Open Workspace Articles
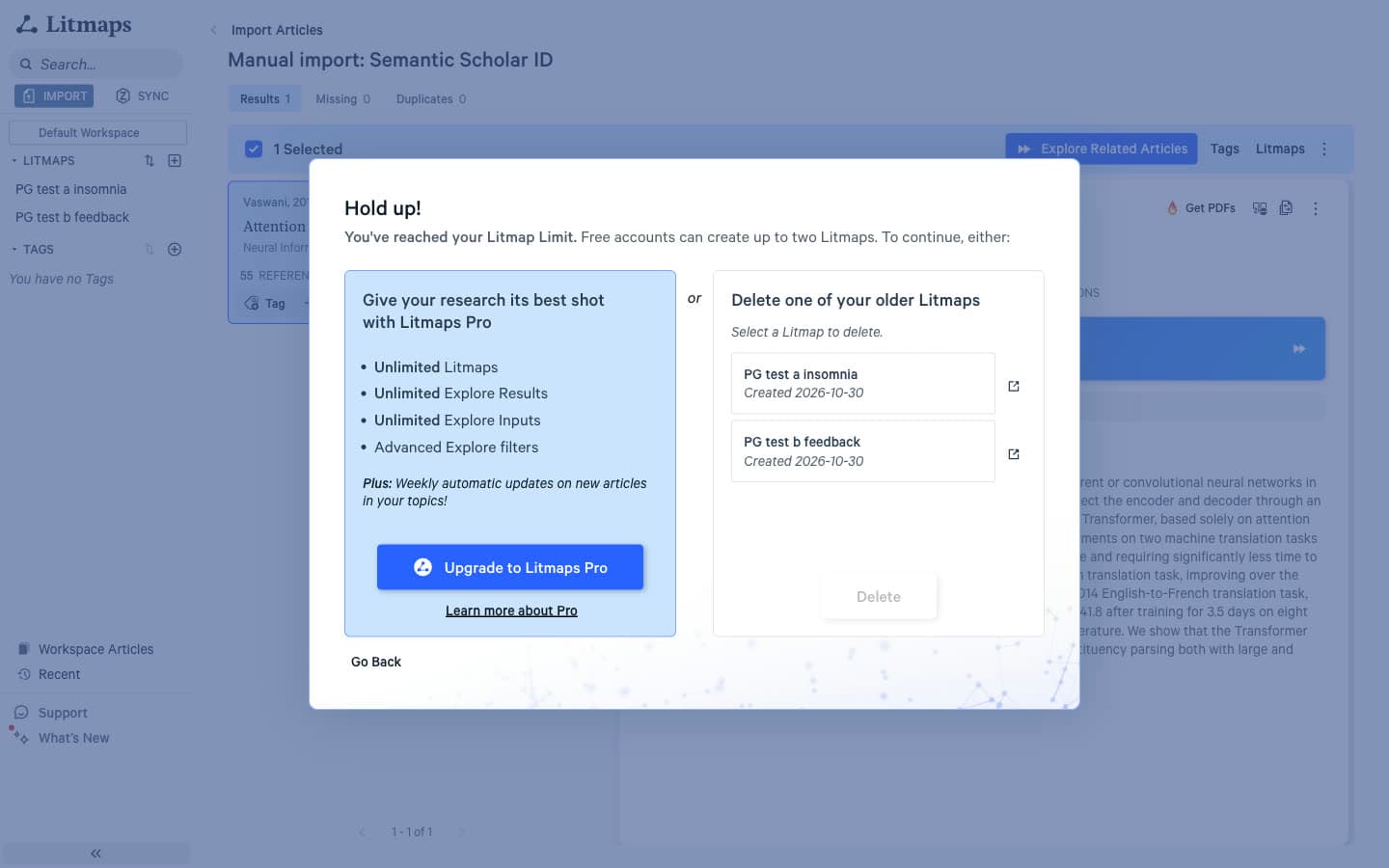The height and width of the screenshot is (868, 1389). tap(86, 649)
